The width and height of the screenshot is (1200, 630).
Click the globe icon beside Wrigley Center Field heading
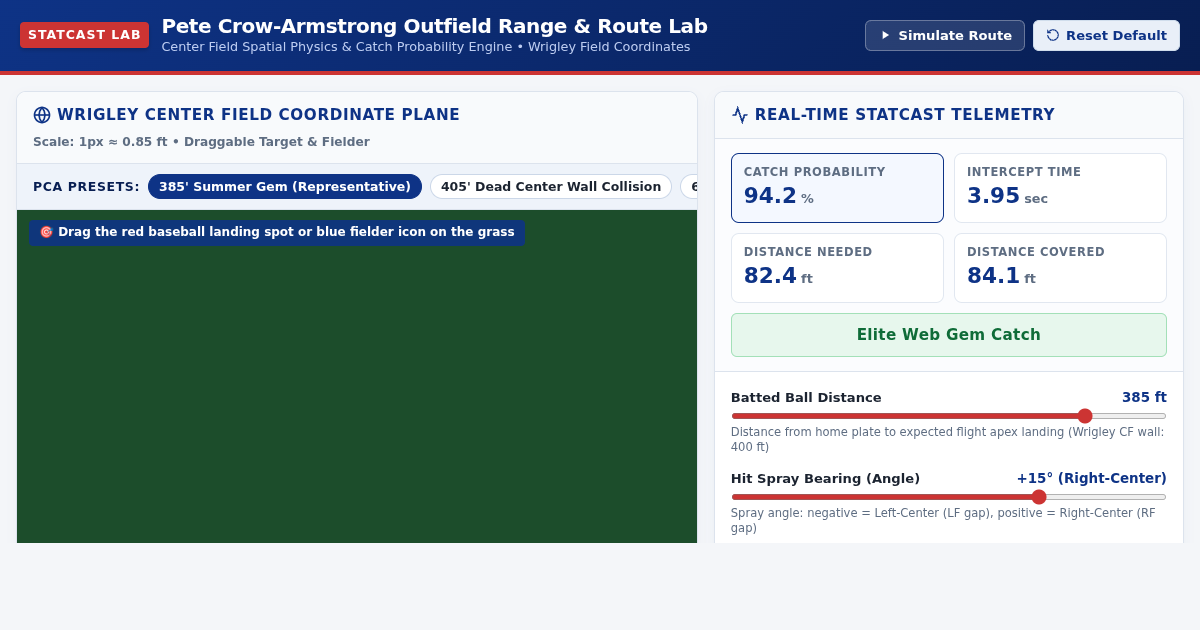42,115
